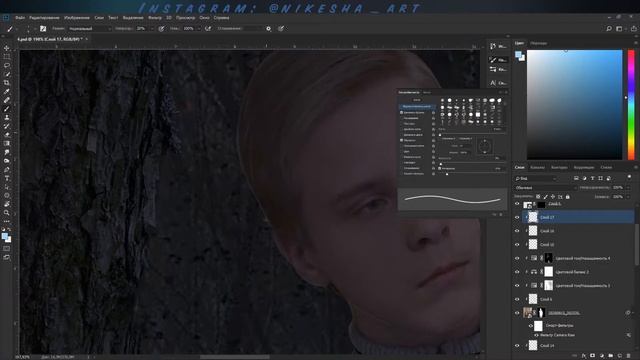This screenshot has height=360, width=640.
Task: Select the Move tool
Action: click(x=7, y=48)
